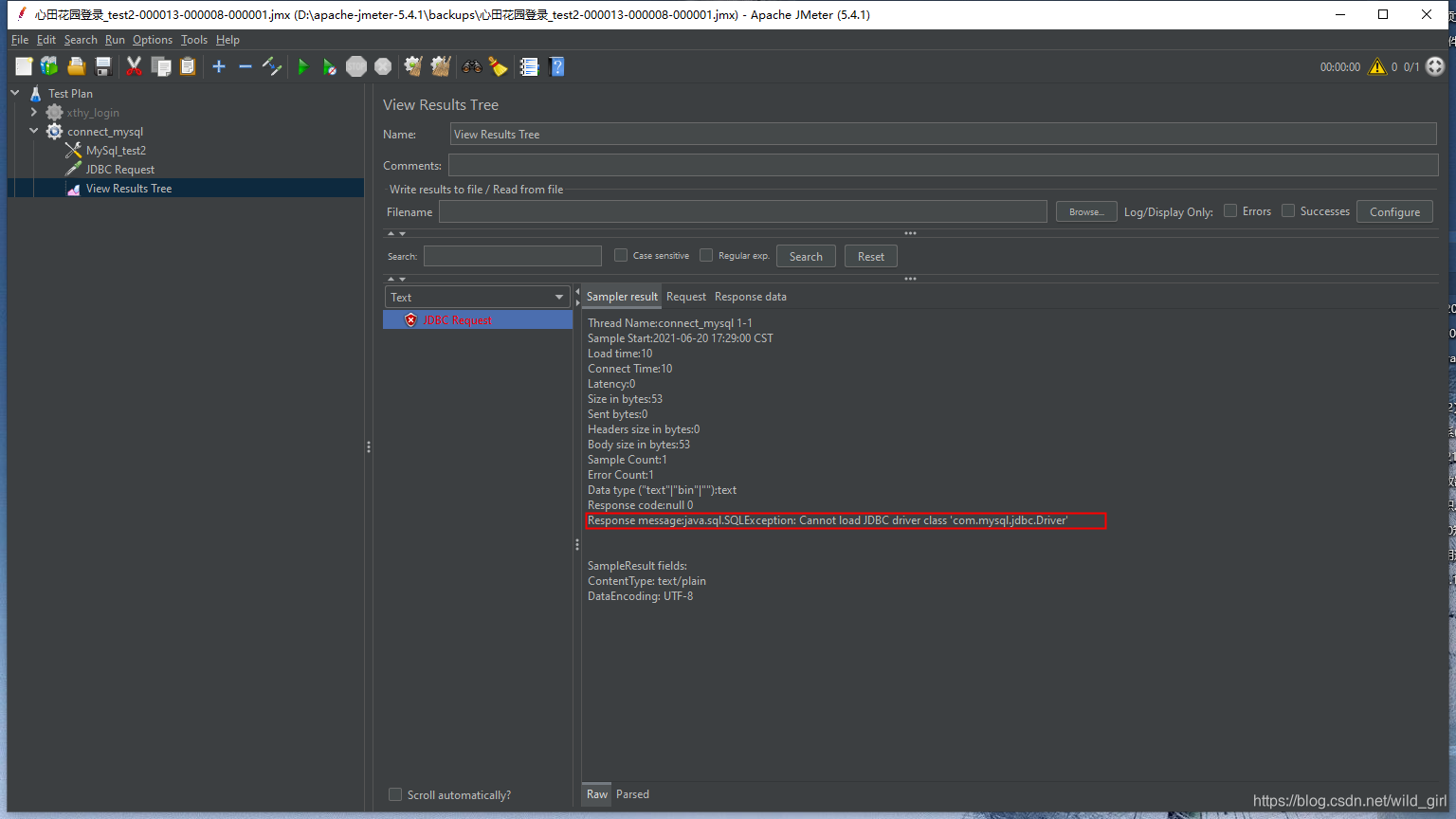Click the Clear All results broom icon
1456x819 pixels.
click(440, 66)
